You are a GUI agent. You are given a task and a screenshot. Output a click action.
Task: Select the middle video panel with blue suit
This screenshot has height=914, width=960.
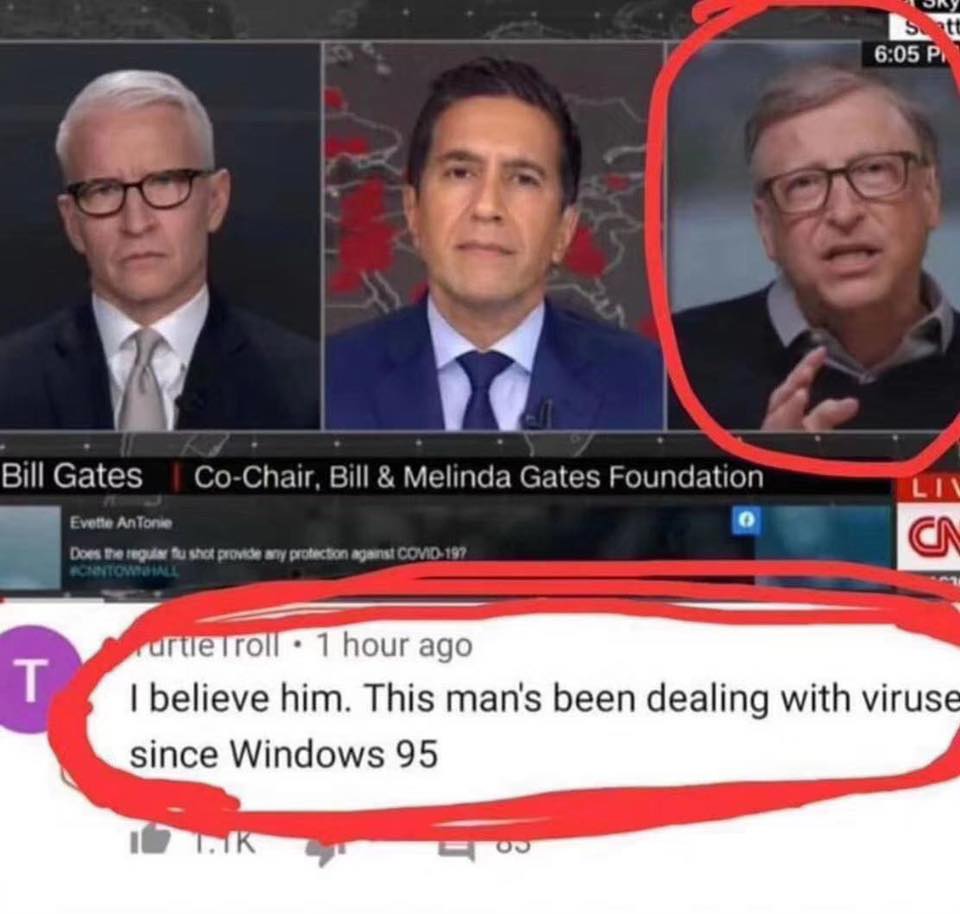point(494,236)
